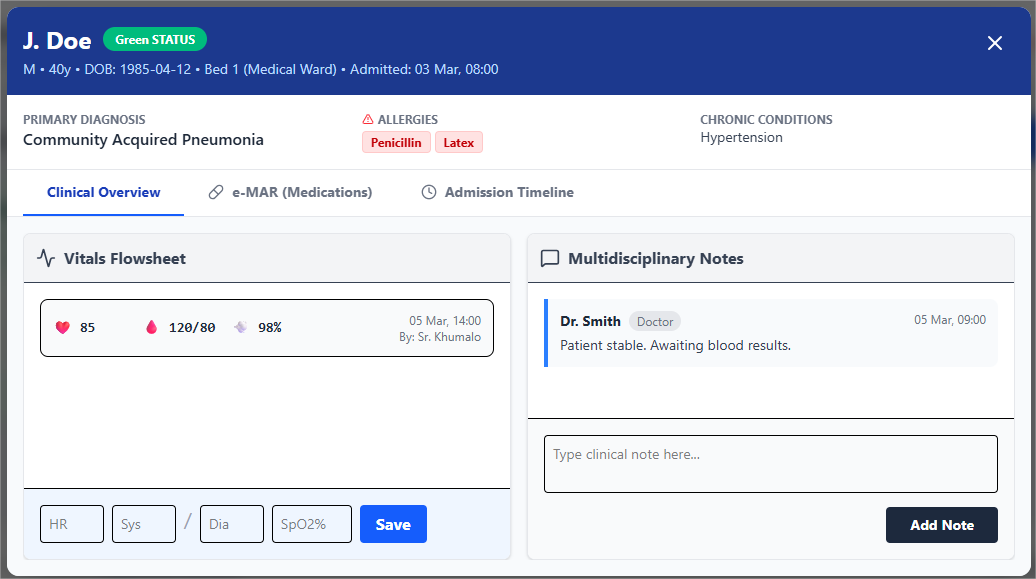Select the Latex allergy badge
The height and width of the screenshot is (579, 1036).
(458, 142)
